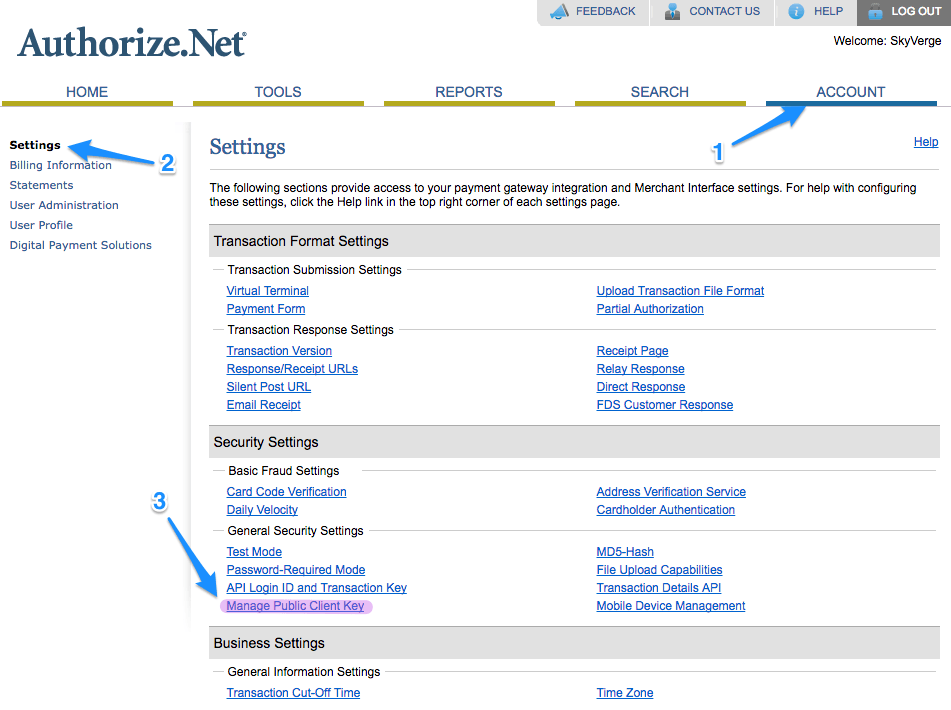Go to the HOME tab
This screenshot has height=710, width=951.
(x=87, y=92)
